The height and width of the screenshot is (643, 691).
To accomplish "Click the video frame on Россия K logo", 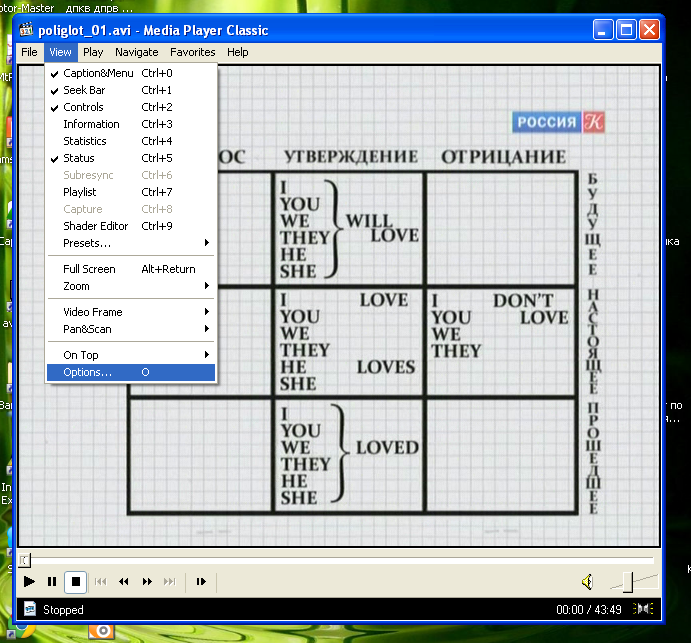I will [x=558, y=122].
